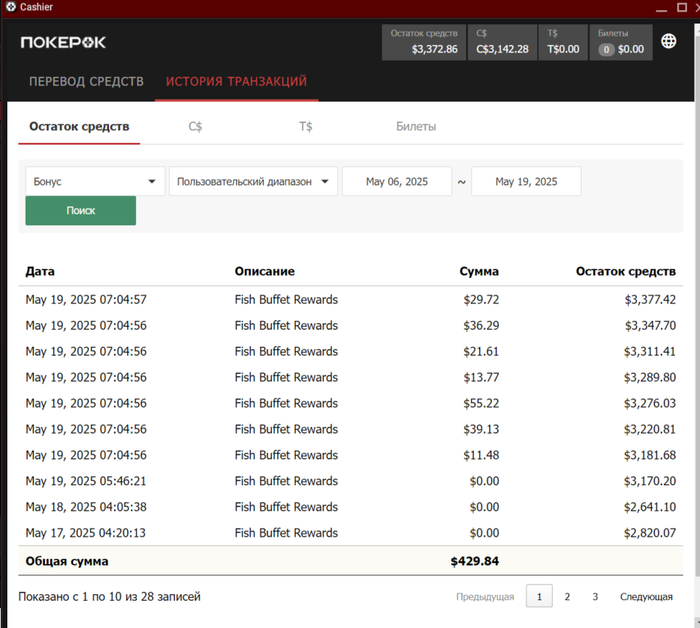Click the balance $2,820.07
Viewport: 700px width, 628px height.
click(650, 532)
